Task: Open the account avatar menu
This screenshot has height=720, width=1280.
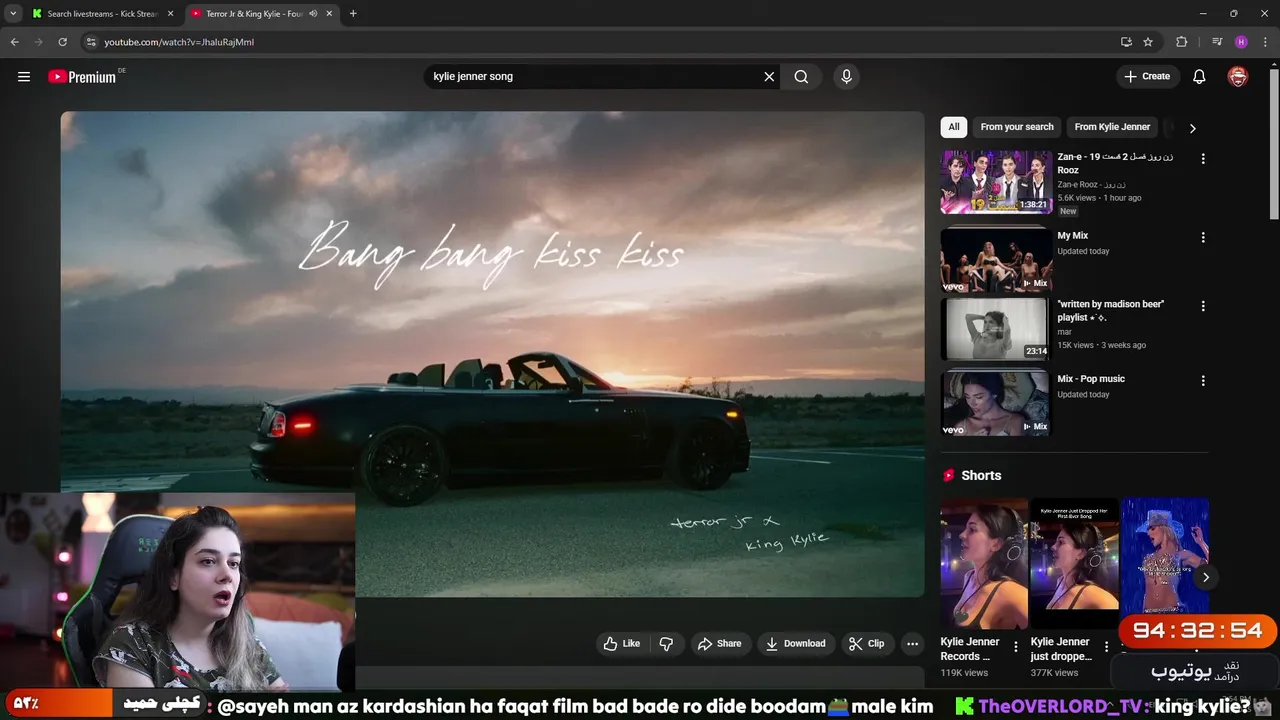Action: pyautogui.click(x=1238, y=76)
